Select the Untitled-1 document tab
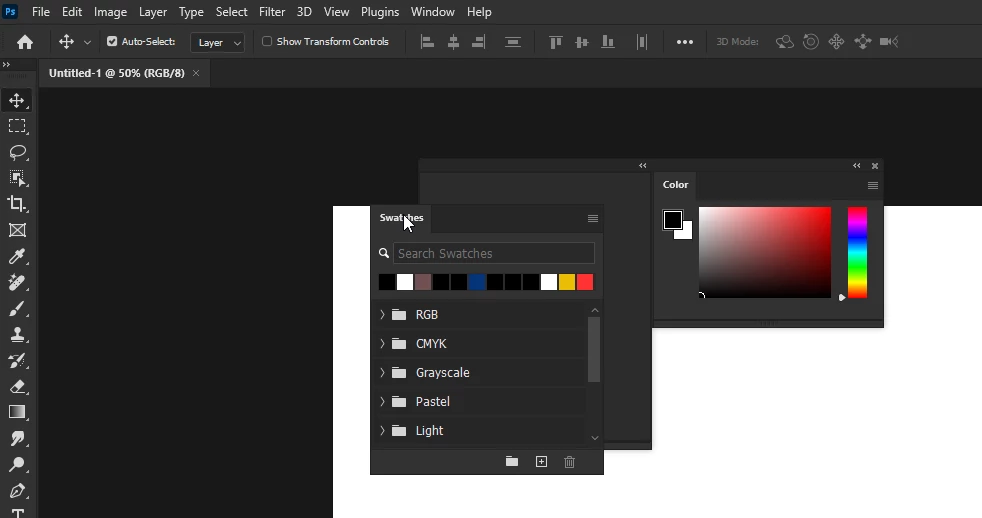Image resolution: width=982 pixels, height=518 pixels. pos(116,73)
